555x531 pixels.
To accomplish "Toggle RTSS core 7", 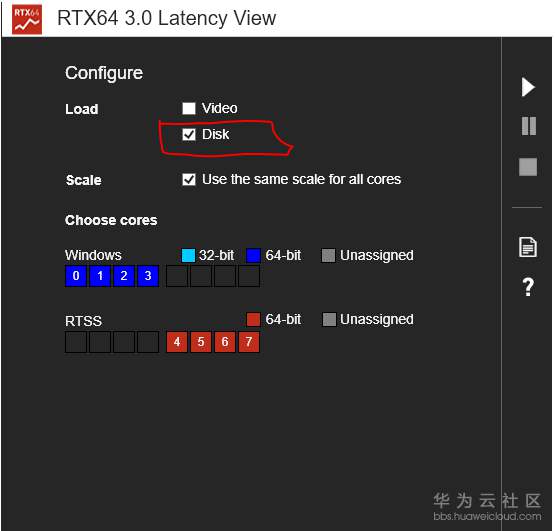I will pos(249,342).
